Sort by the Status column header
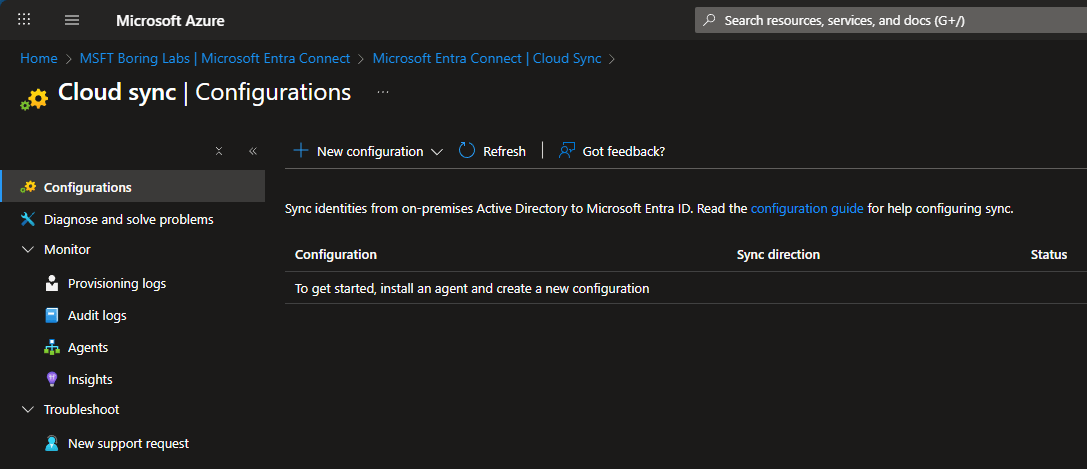 pyautogui.click(x=1049, y=254)
